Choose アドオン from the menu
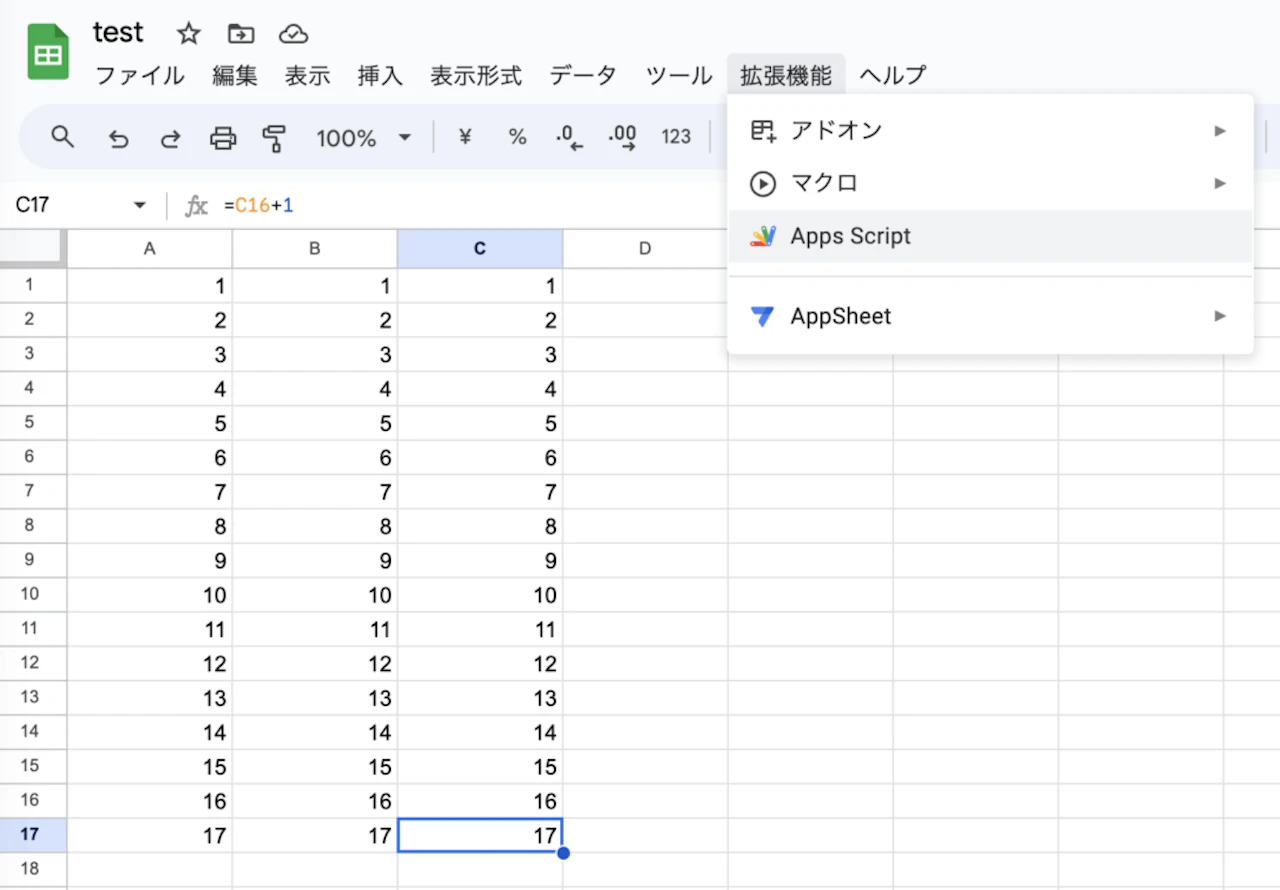The image size is (1280, 890). tap(990, 130)
